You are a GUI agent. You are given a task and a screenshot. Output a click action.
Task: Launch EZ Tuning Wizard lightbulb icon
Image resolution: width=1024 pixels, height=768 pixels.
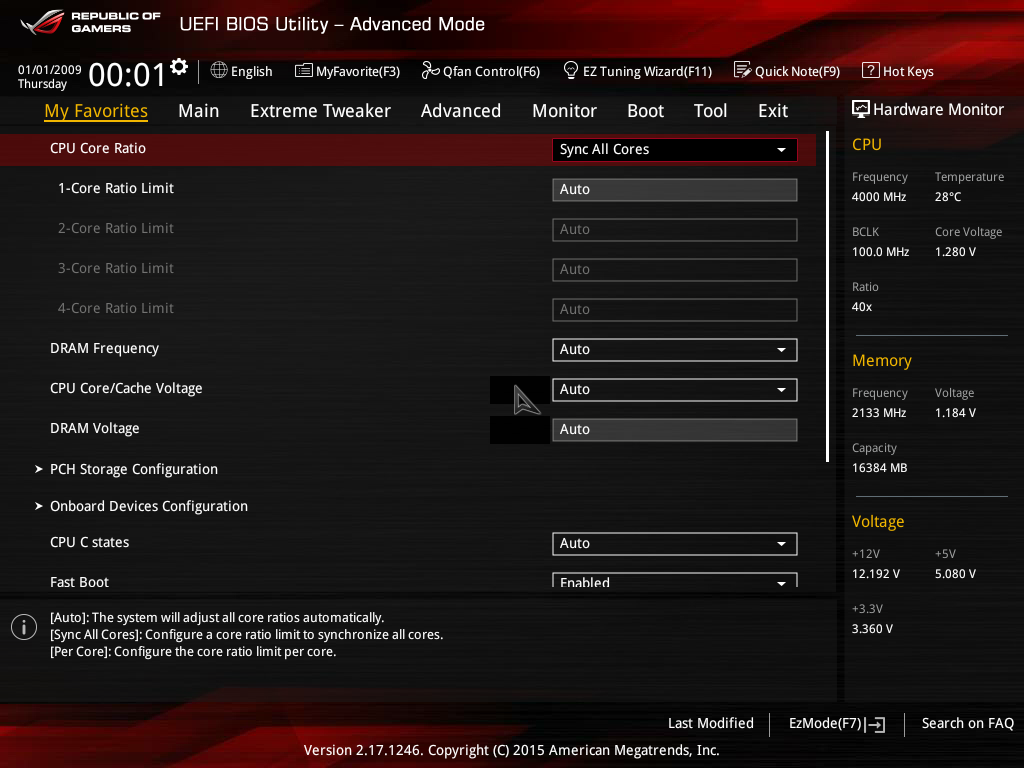(x=571, y=71)
